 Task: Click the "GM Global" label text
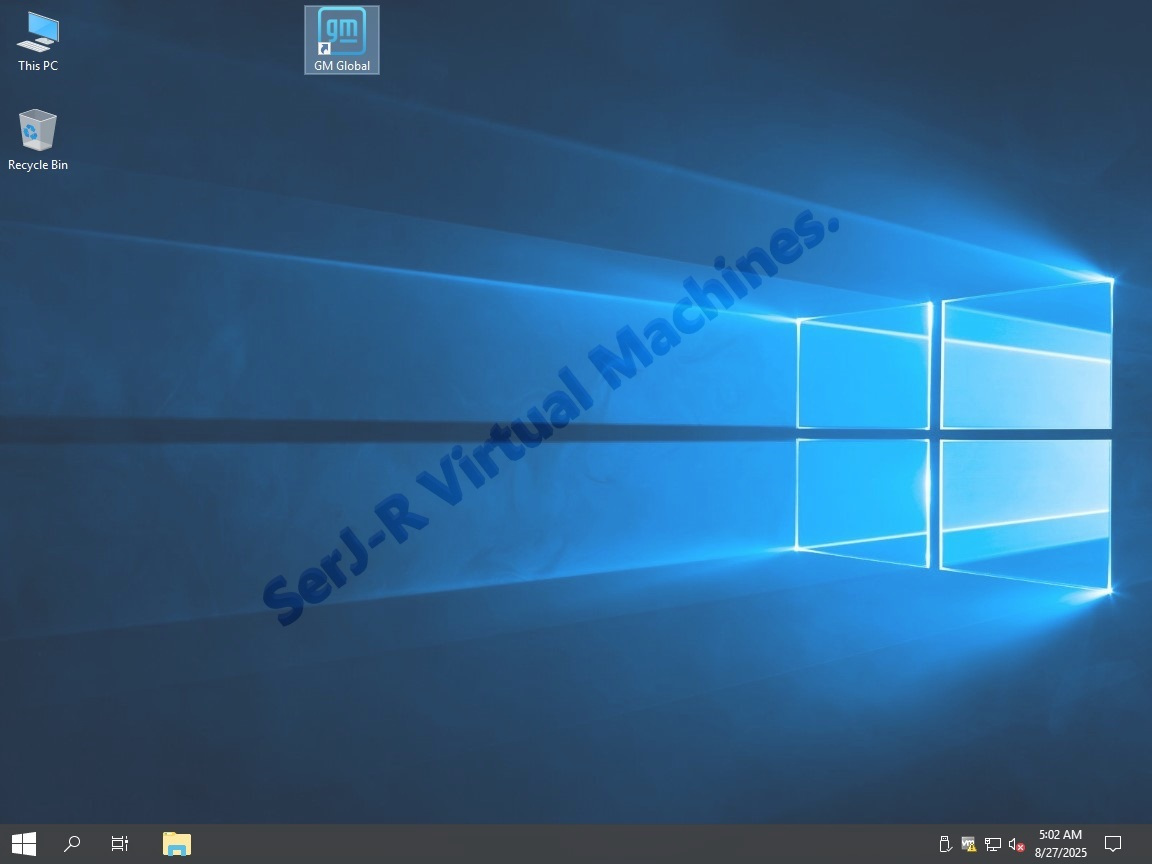tap(342, 66)
